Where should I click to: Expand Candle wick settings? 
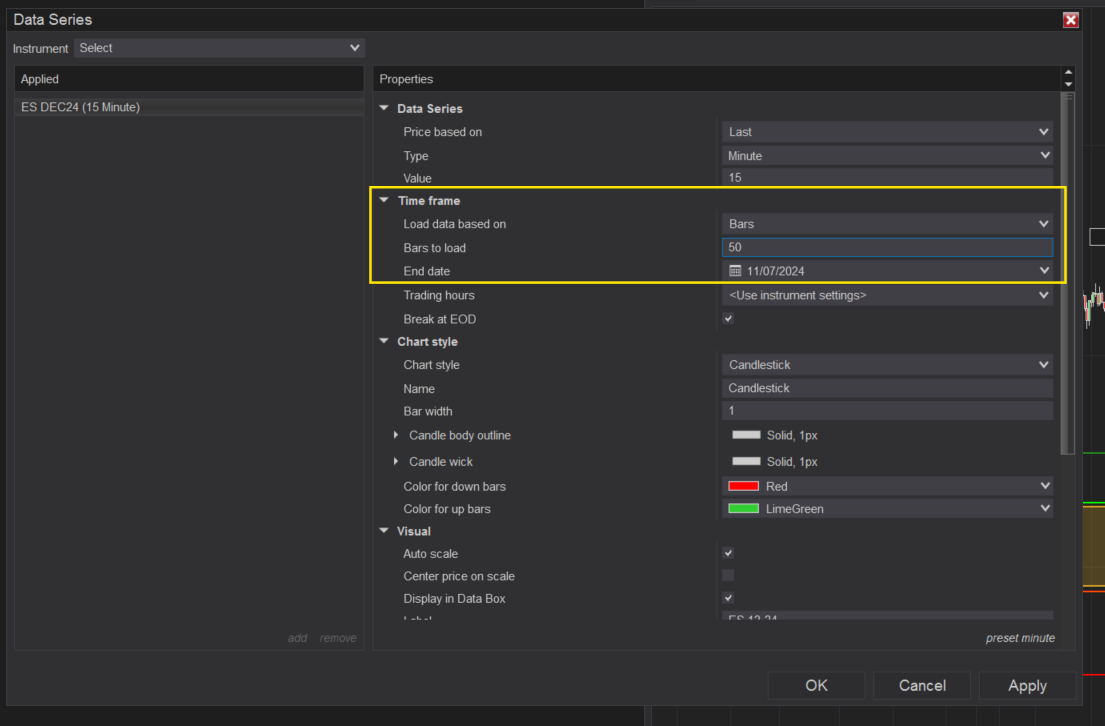point(396,462)
